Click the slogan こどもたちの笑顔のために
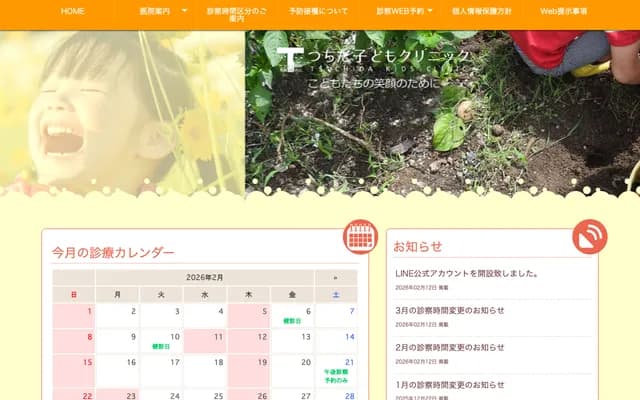640x400 pixels. click(x=375, y=84)
